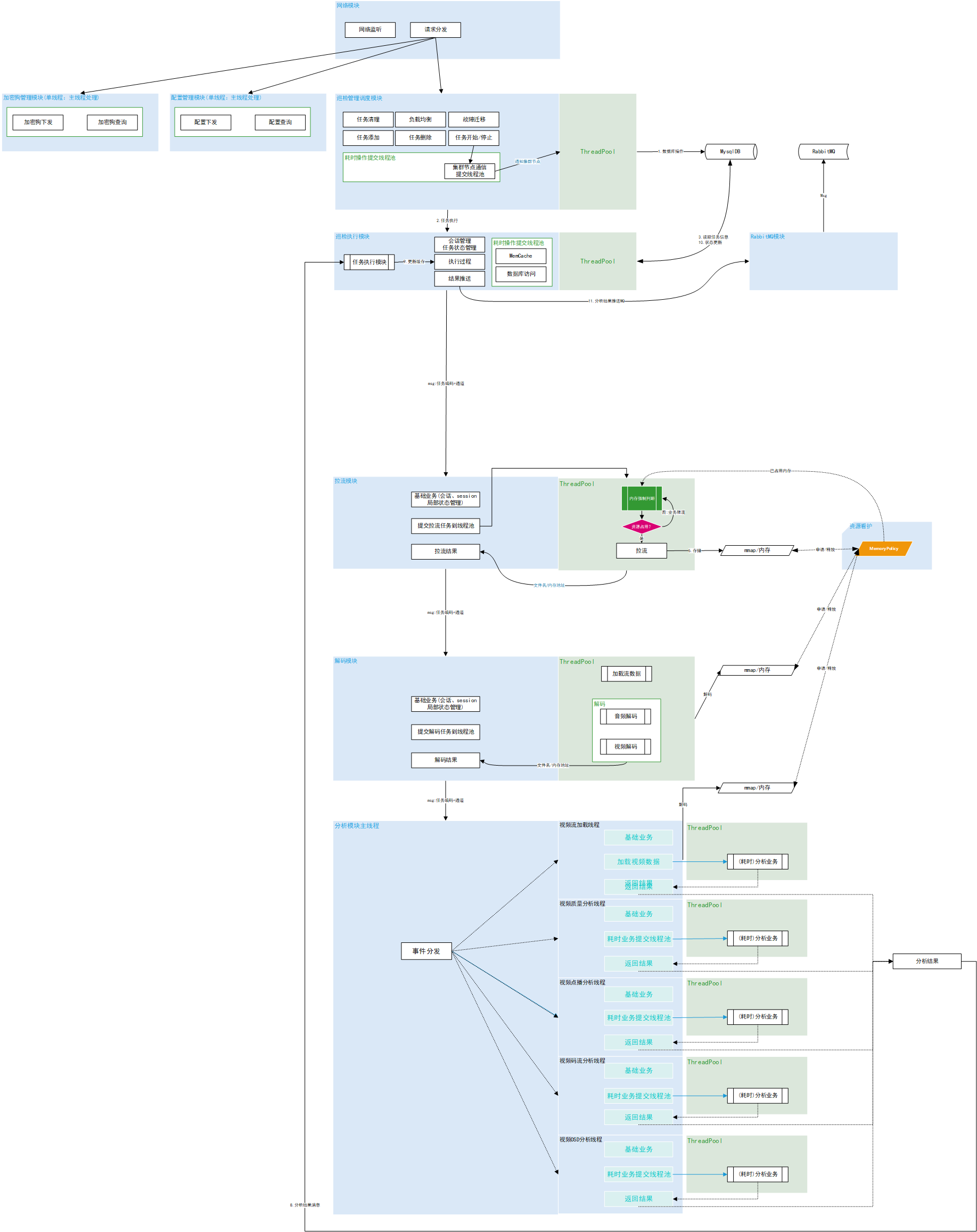The width and height of the screenshot is (977, 1232).
Task: Click the MemCache box
Action: point(521,256)
